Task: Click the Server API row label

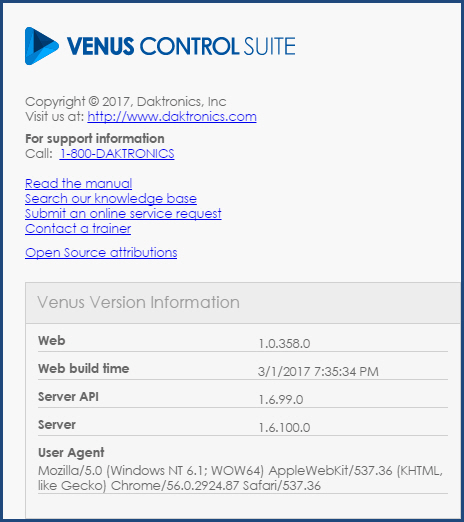Action: pyautogui.click(x=68, y=397)
